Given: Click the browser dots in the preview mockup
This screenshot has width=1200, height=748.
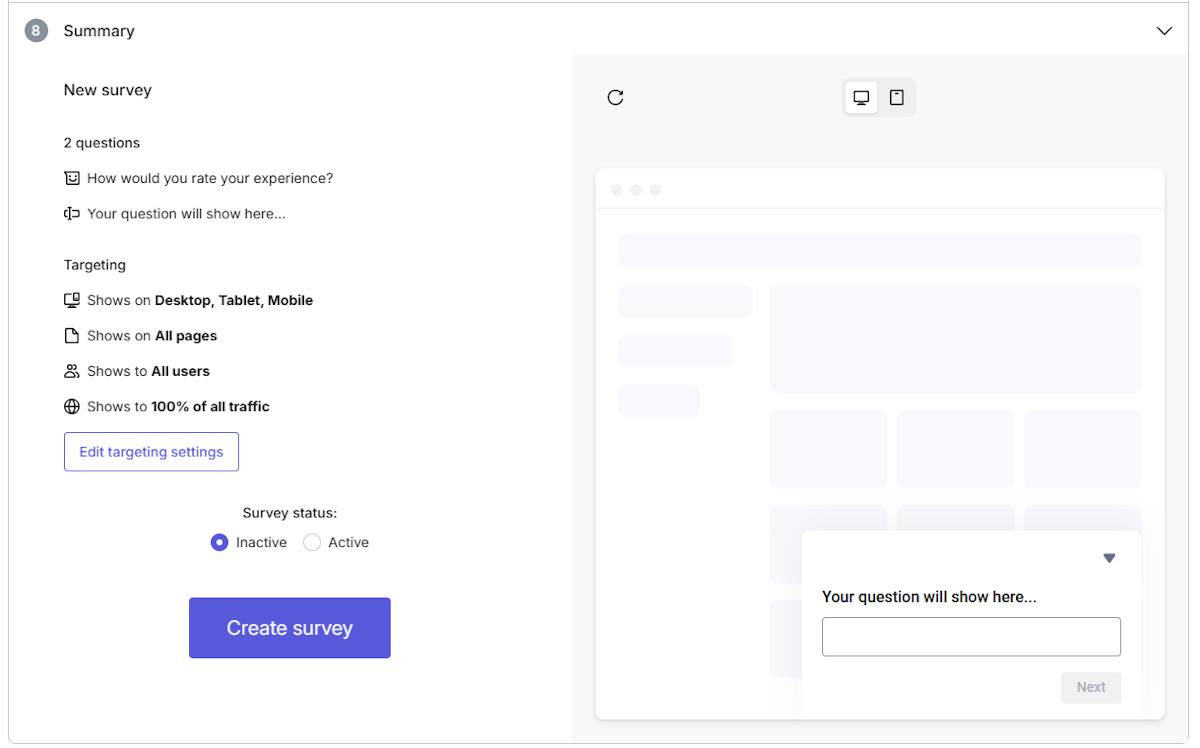Looking at the screenshot, I should click(636, 189).
